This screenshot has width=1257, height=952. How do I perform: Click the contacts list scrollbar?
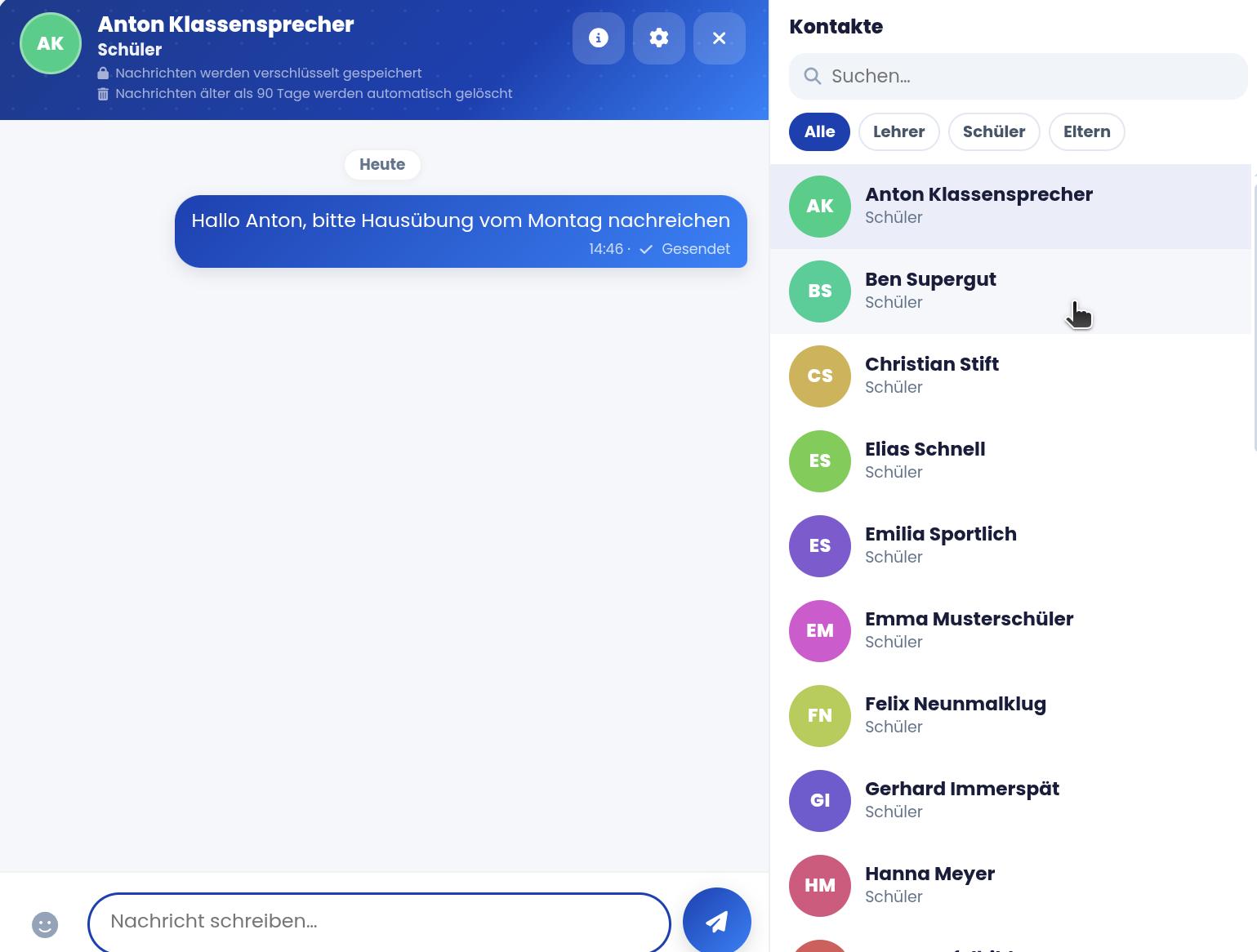tap(1255, 317)
